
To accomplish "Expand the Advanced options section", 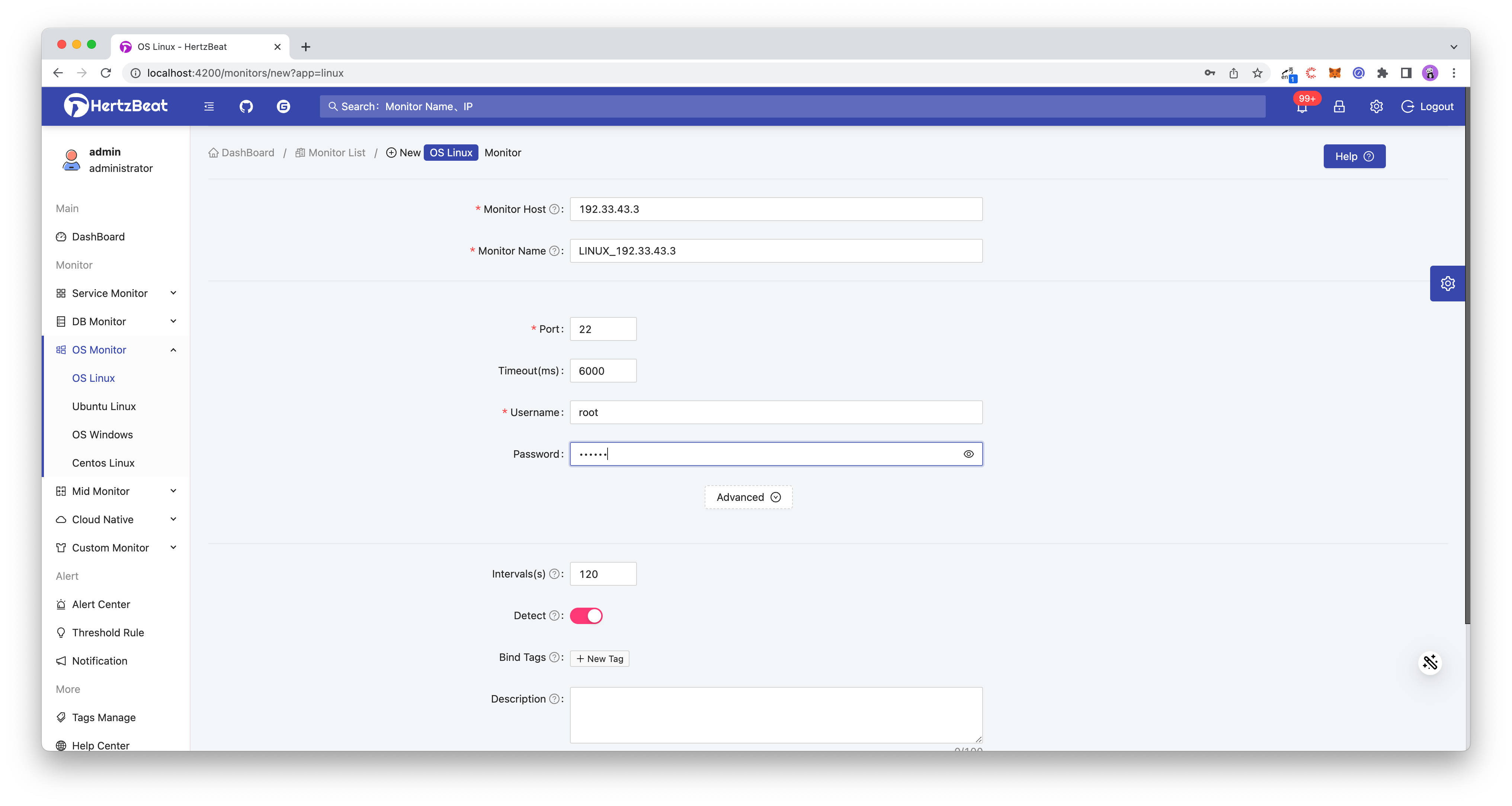I will click(x=748, y=497).
